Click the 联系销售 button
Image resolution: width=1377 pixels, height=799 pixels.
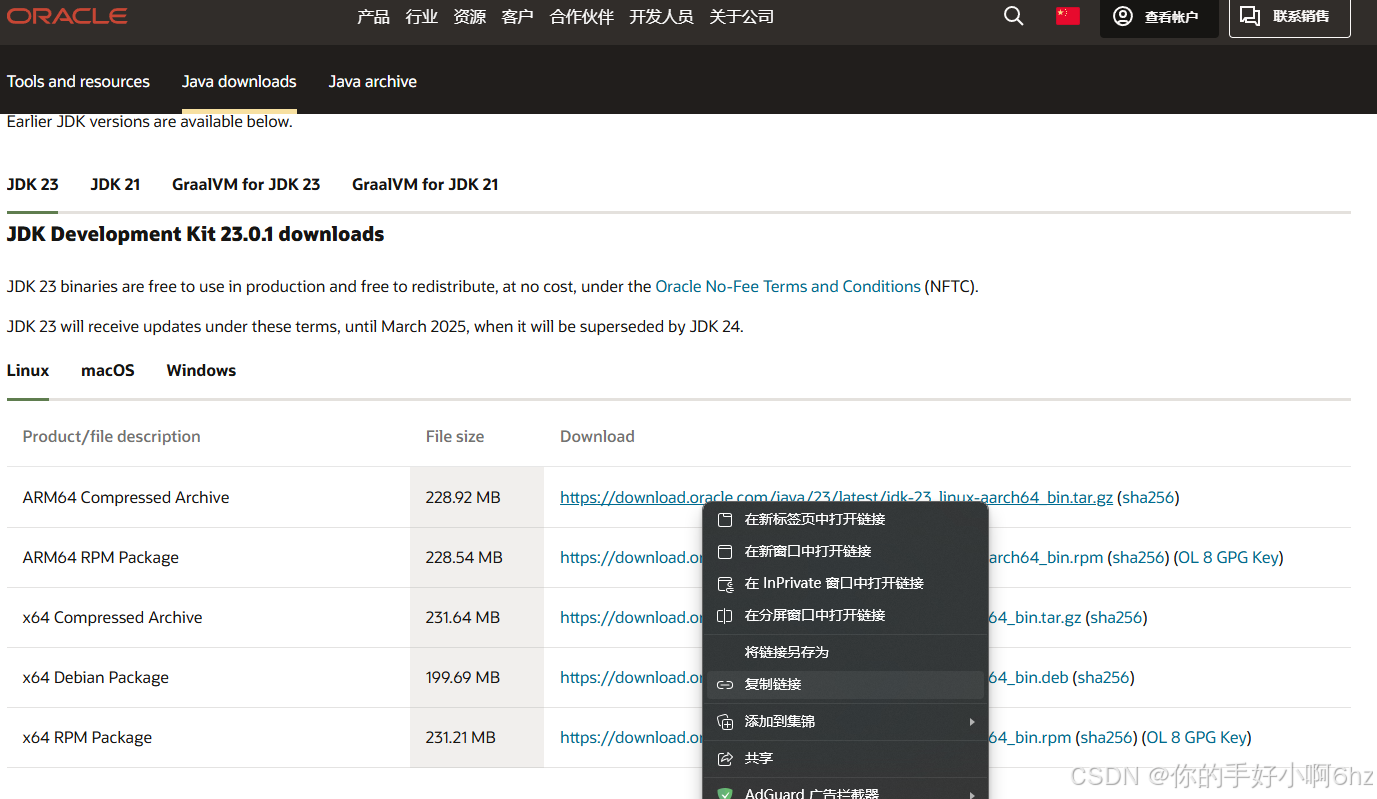tap(1290, 17)
